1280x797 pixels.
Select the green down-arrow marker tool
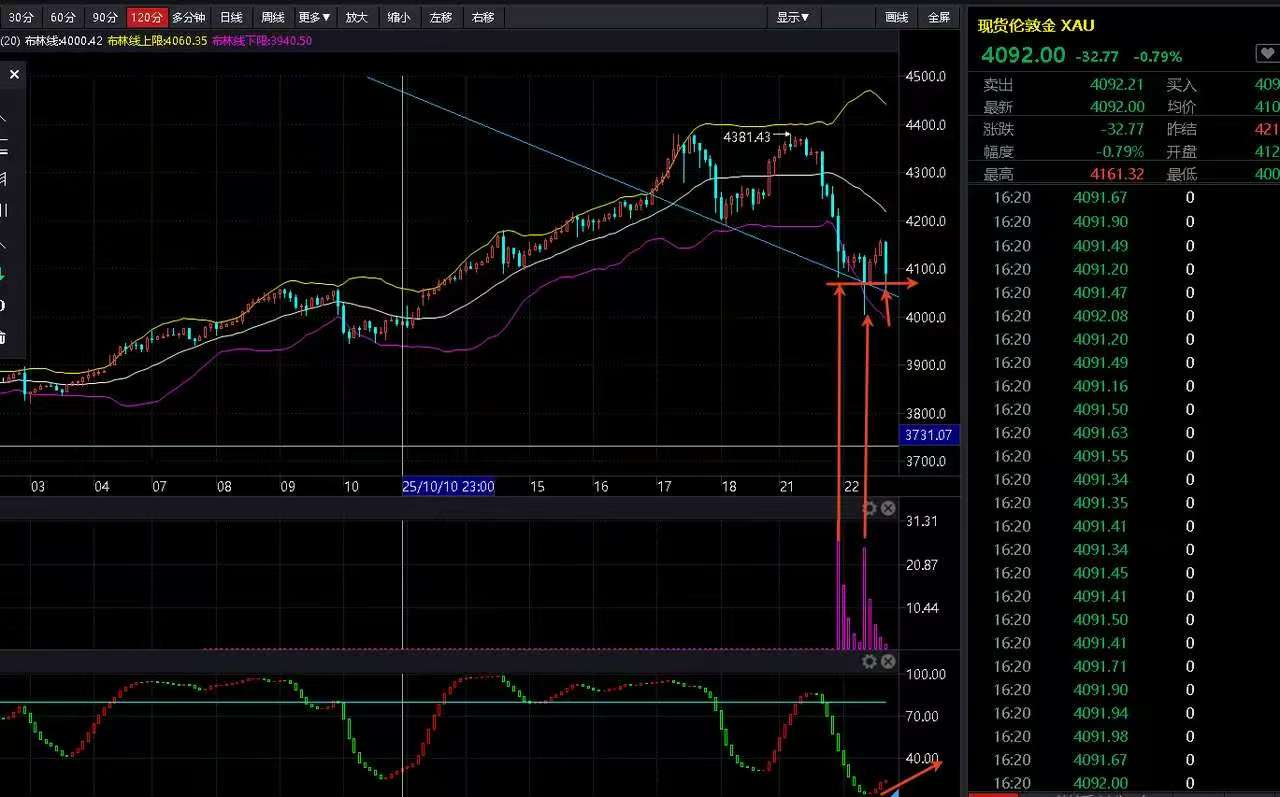tap(3, 273)
